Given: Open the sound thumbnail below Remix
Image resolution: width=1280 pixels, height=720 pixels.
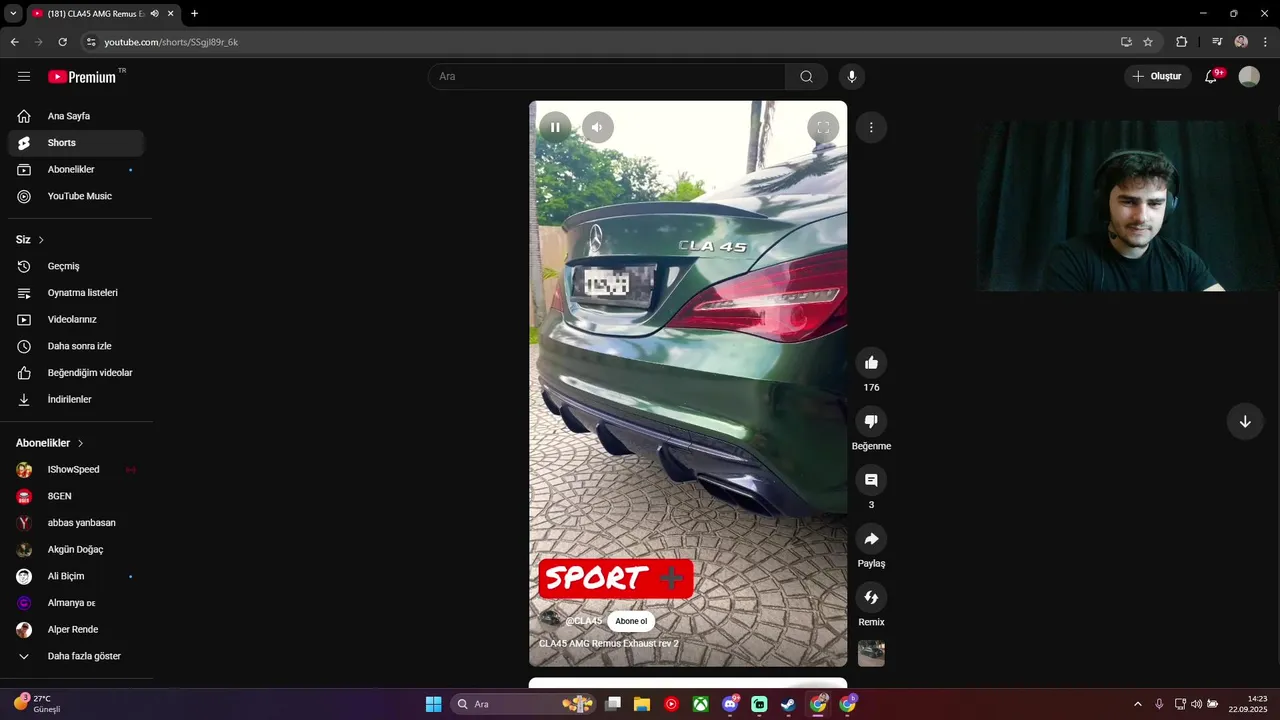Looking at the screenshot, I should pyautogui.click(x=871, y=654).
